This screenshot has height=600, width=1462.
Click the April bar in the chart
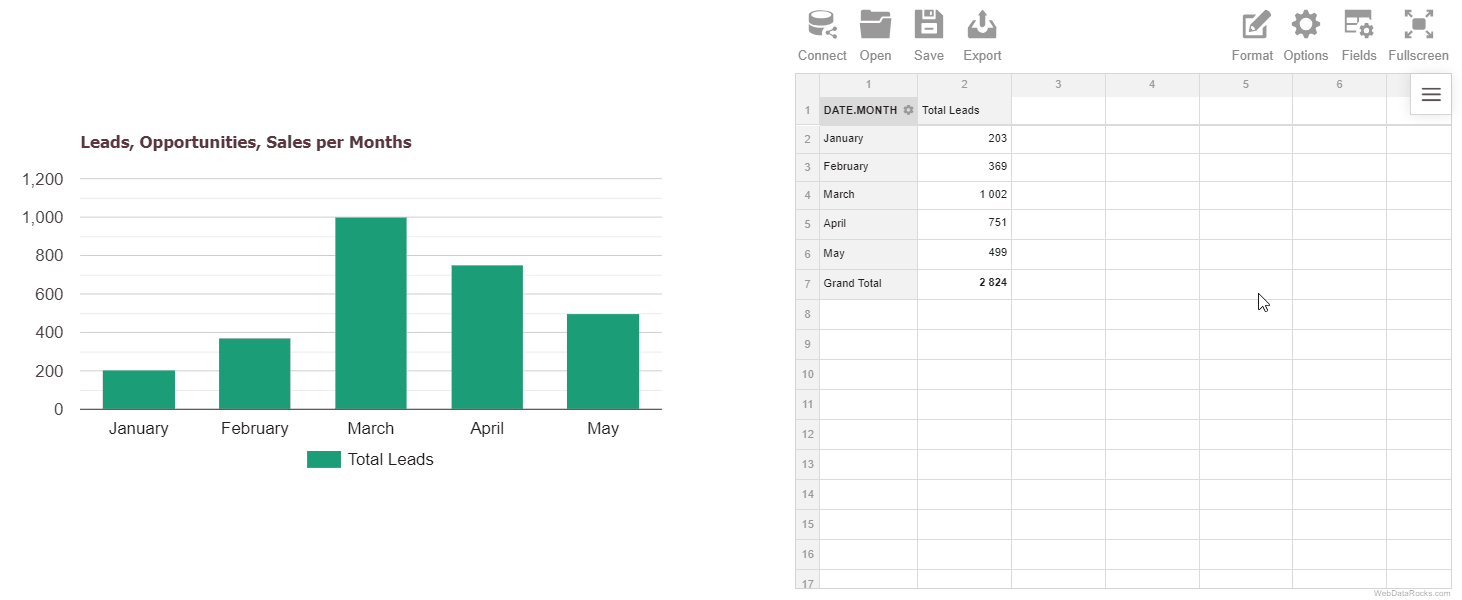click(487, 337)
